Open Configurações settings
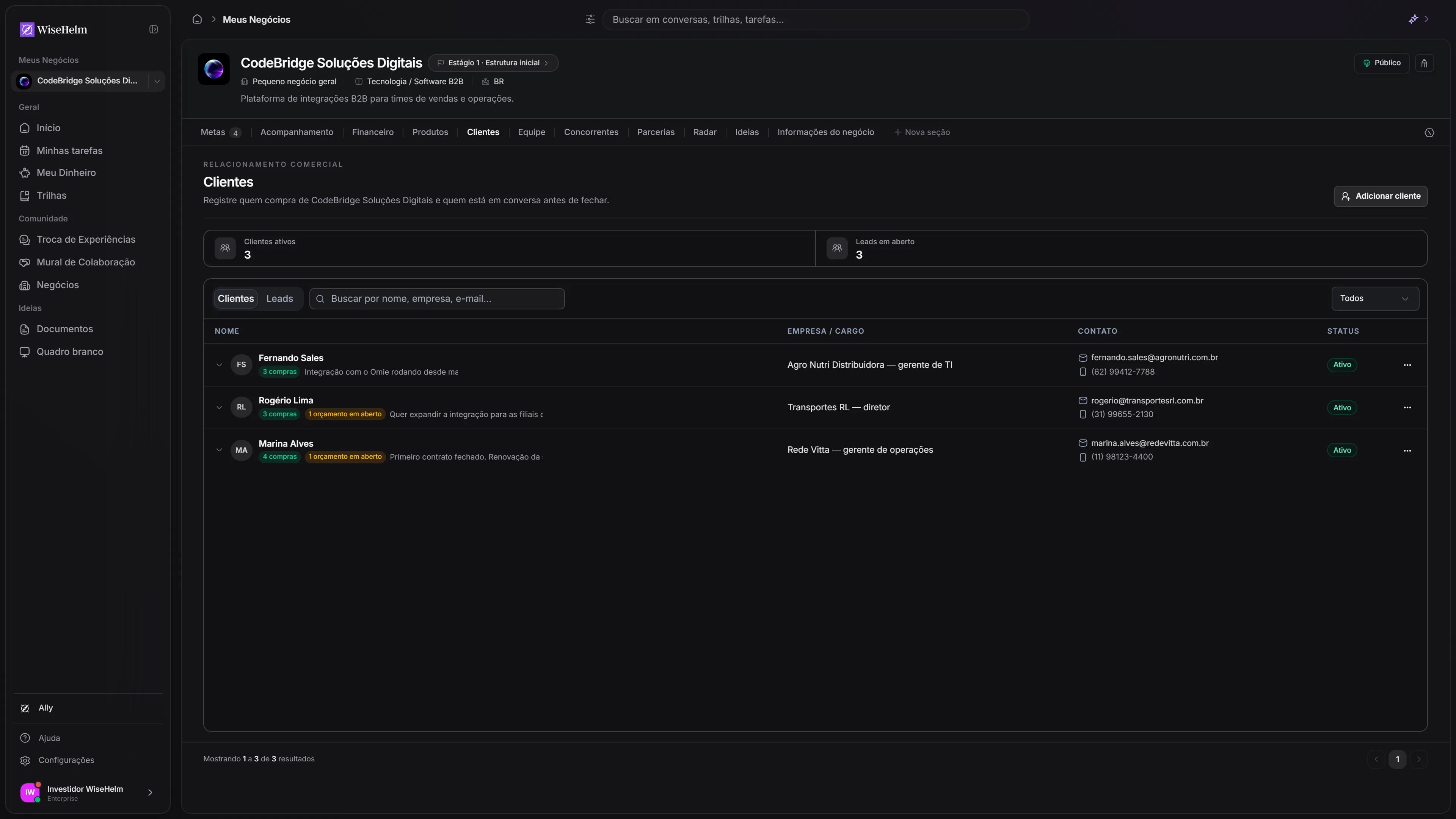 [x=88, y=760]
